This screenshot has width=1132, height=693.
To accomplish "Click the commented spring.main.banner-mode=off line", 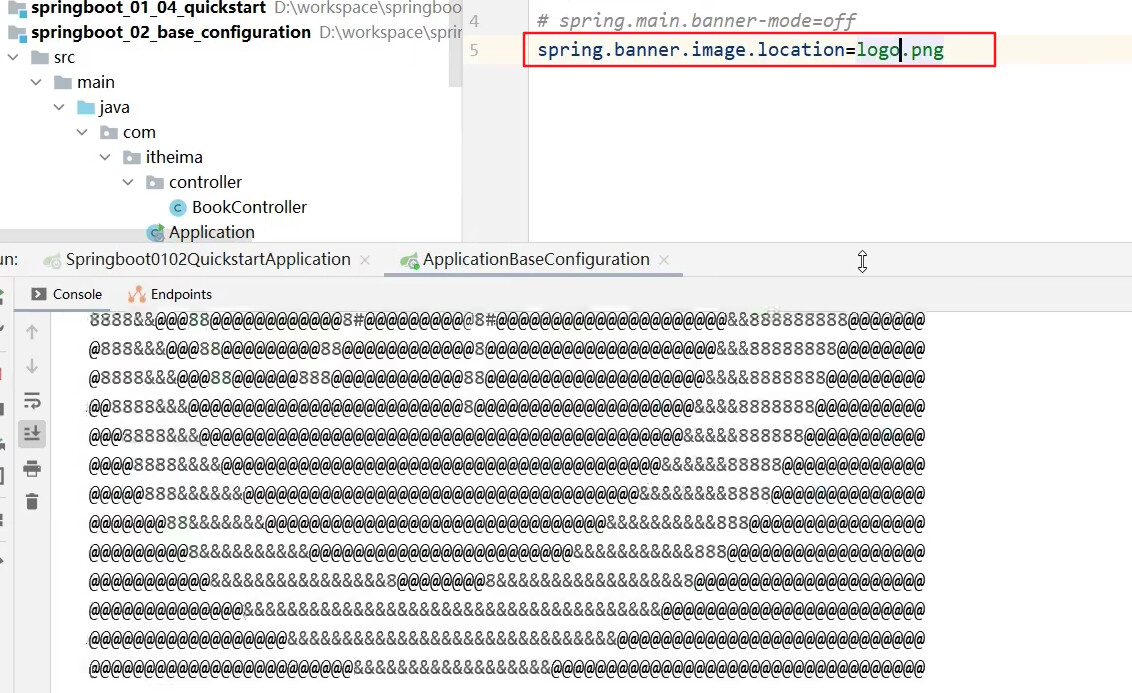I will pyautogui.click(x=697, y=21).
